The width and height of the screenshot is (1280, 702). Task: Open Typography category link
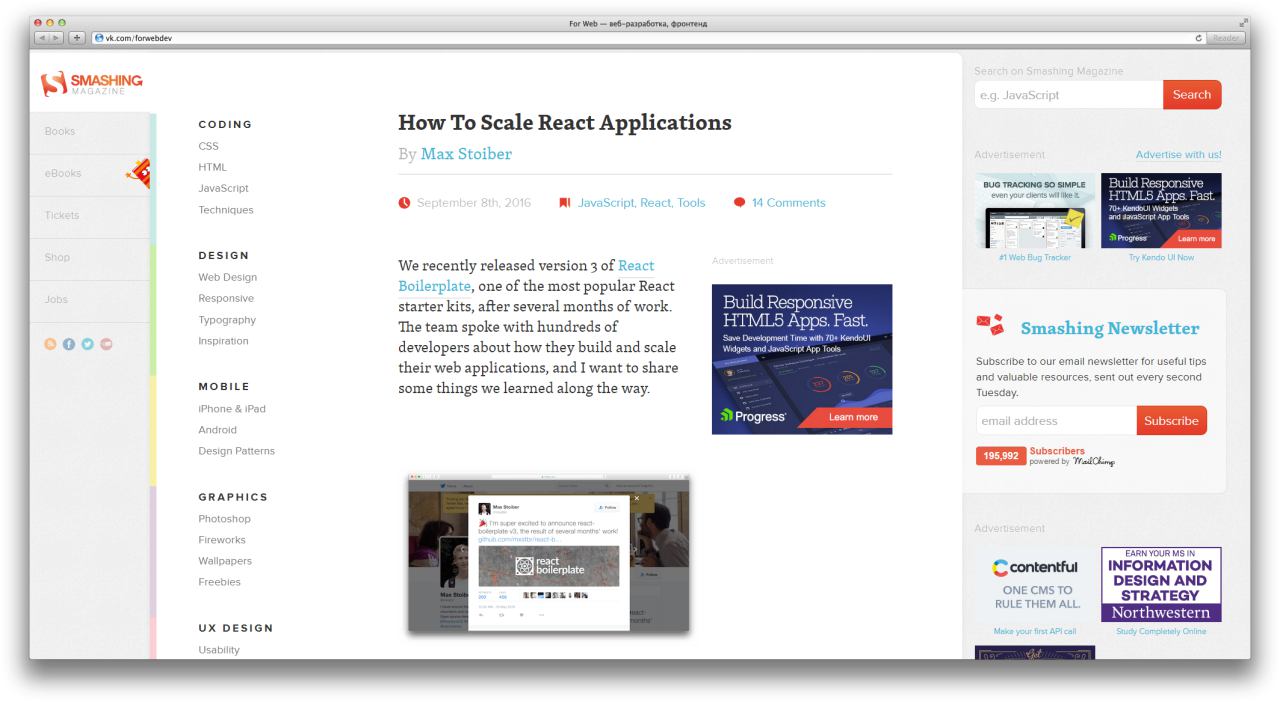pyautogui.click(x=227, y=320)
